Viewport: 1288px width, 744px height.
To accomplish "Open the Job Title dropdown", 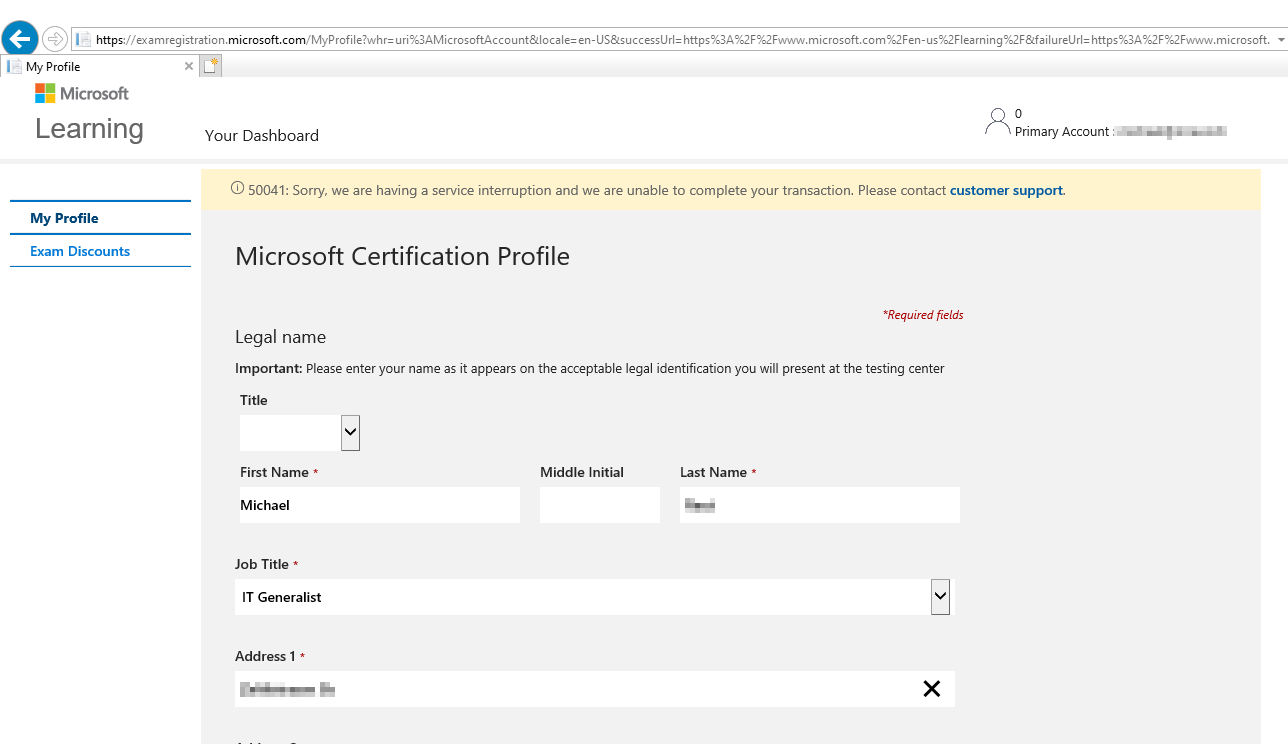I will tap(940, 597).
